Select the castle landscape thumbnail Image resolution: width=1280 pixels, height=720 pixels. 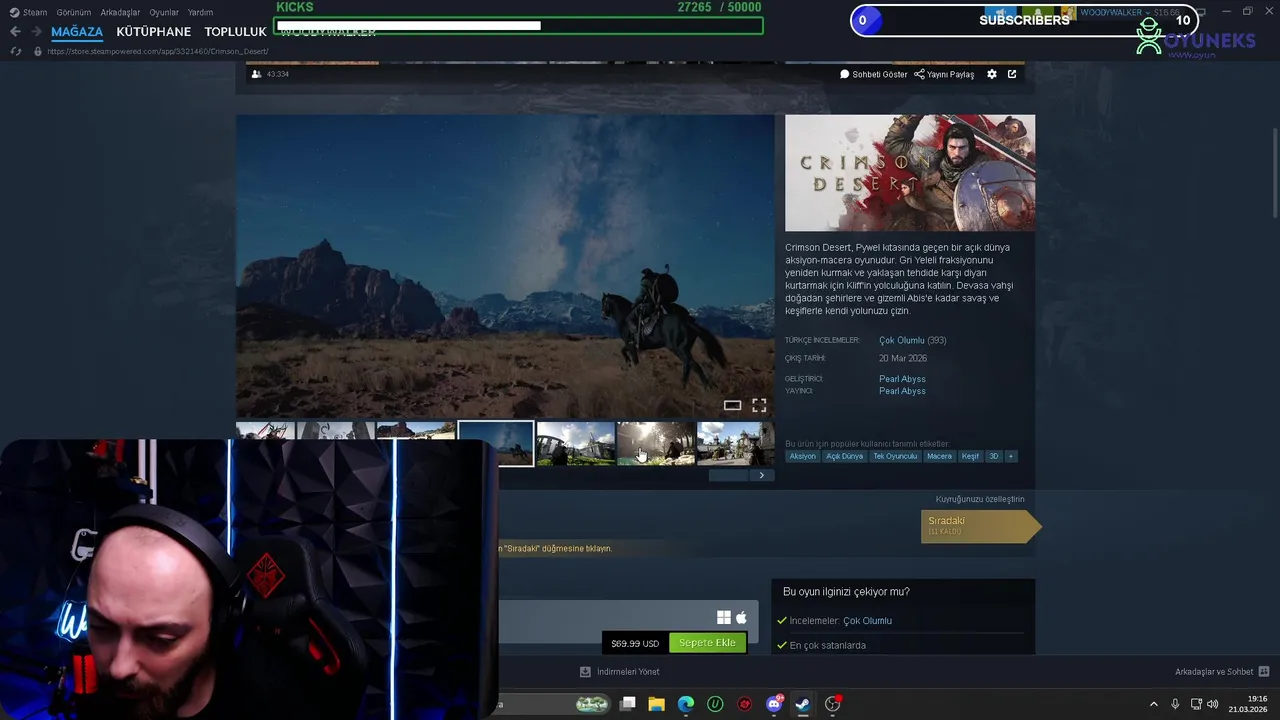[x=576, y=443]
